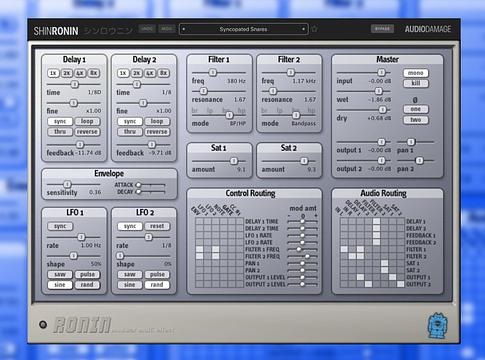Click the Undo button in header
This screenshot has width=485, height=360.
147,29
